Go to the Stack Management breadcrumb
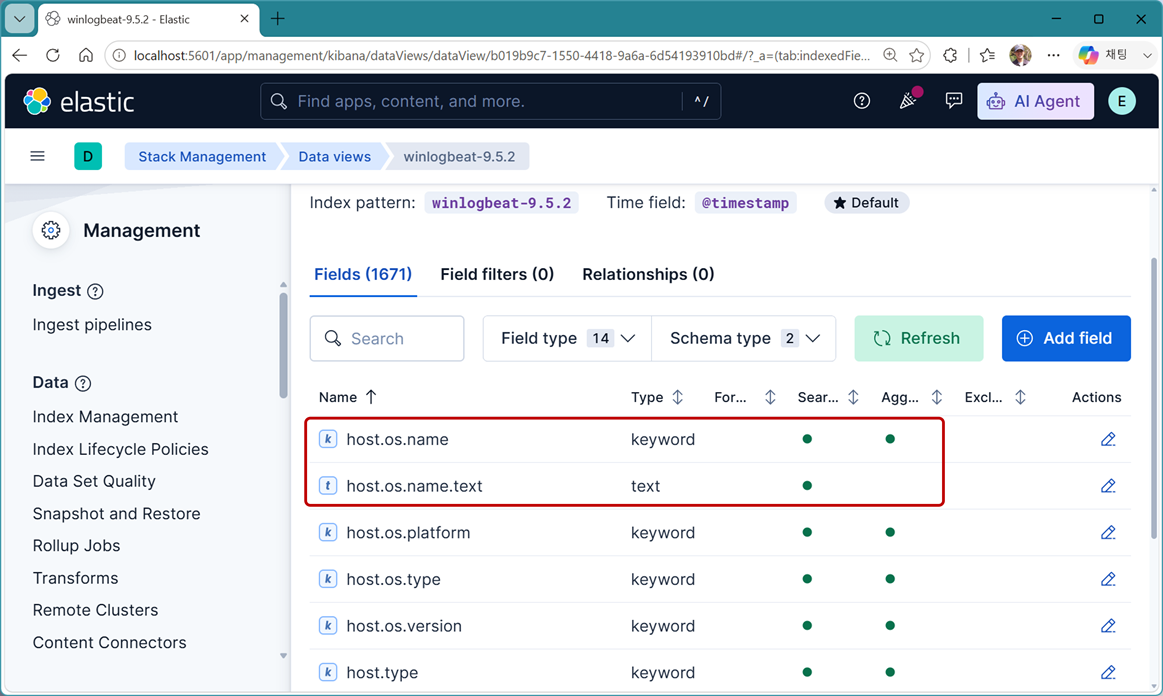This screenshot has width=1163, height=696. (202, 157)
